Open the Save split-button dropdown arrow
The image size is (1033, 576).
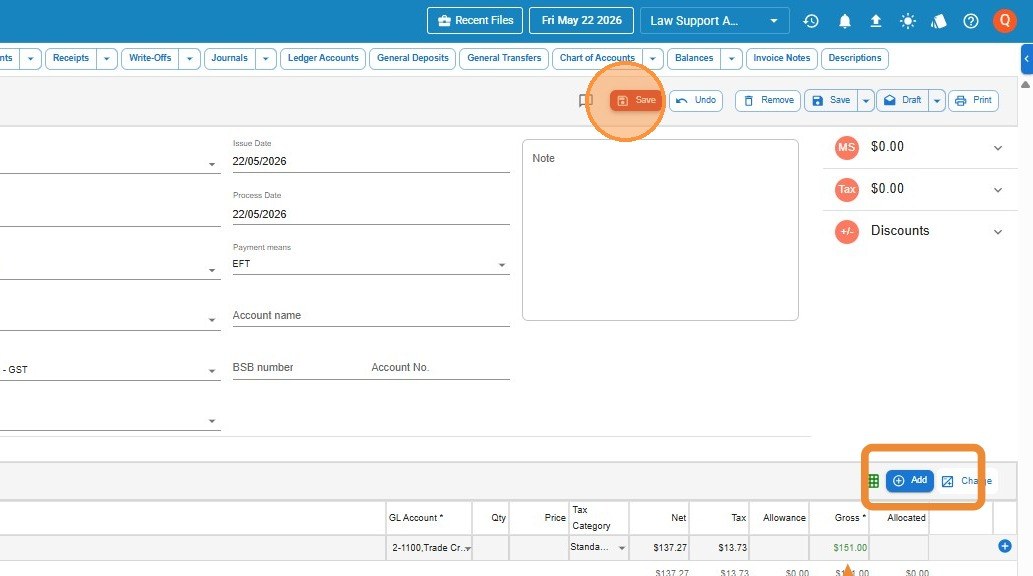pyautogui.click(x=866, y=100)
